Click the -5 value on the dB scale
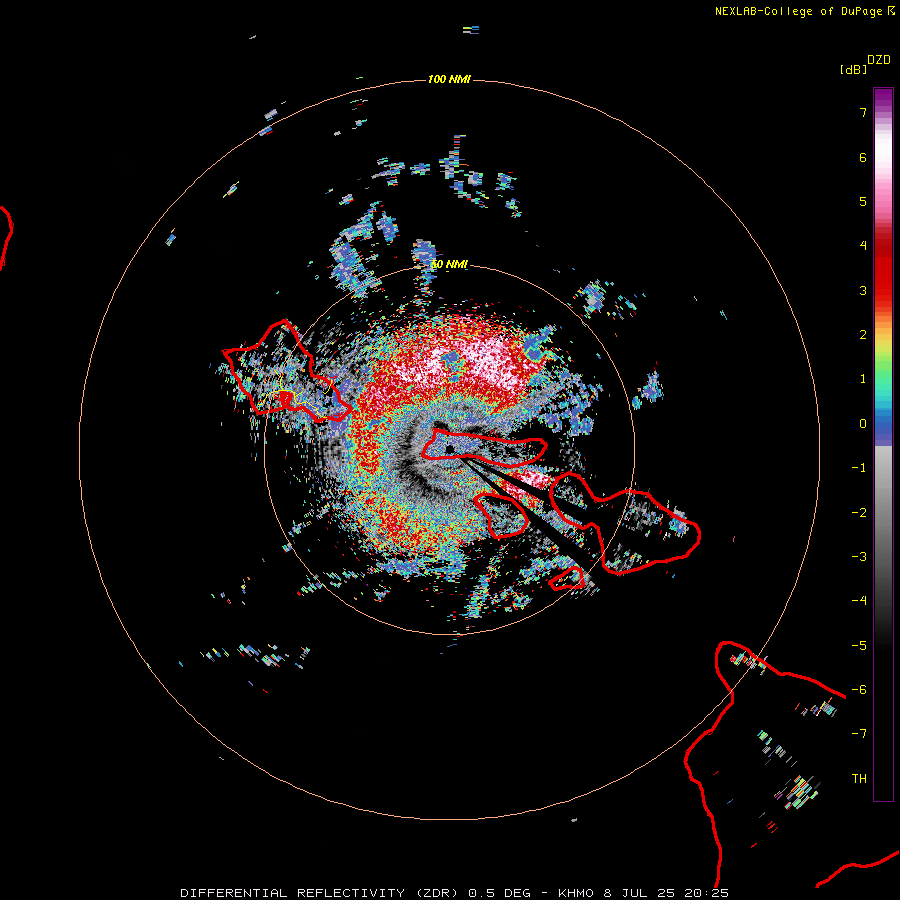This screenshot has width=900, height=900. pos(859,646)
